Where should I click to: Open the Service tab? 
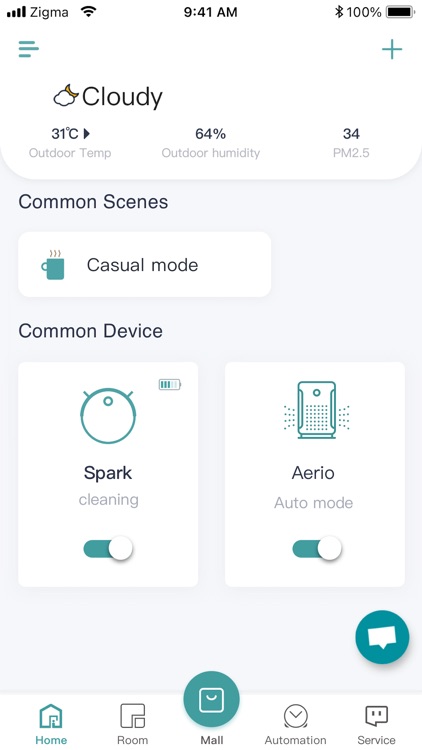point(377,724)
